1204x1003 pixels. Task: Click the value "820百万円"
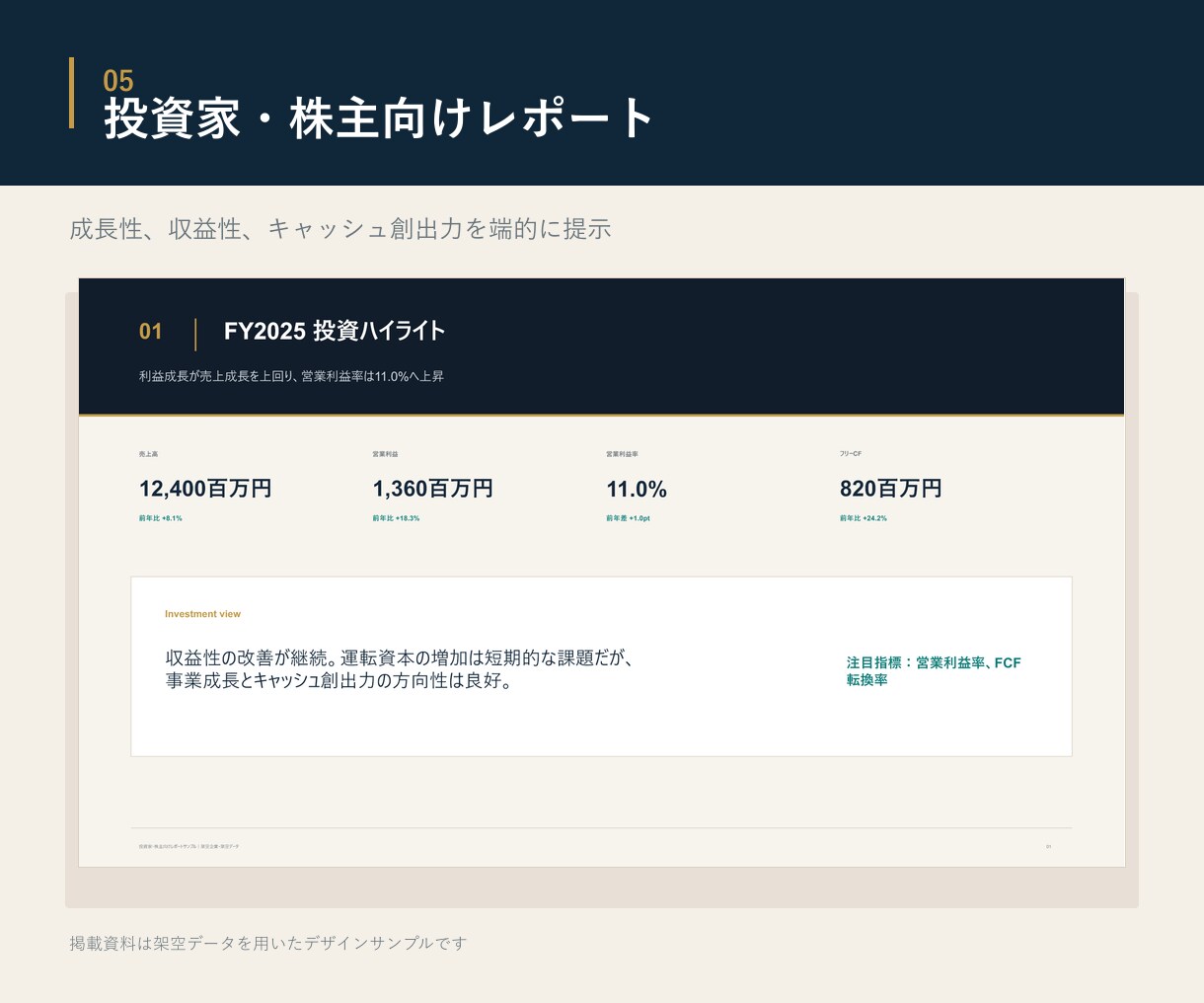(891, 489)
